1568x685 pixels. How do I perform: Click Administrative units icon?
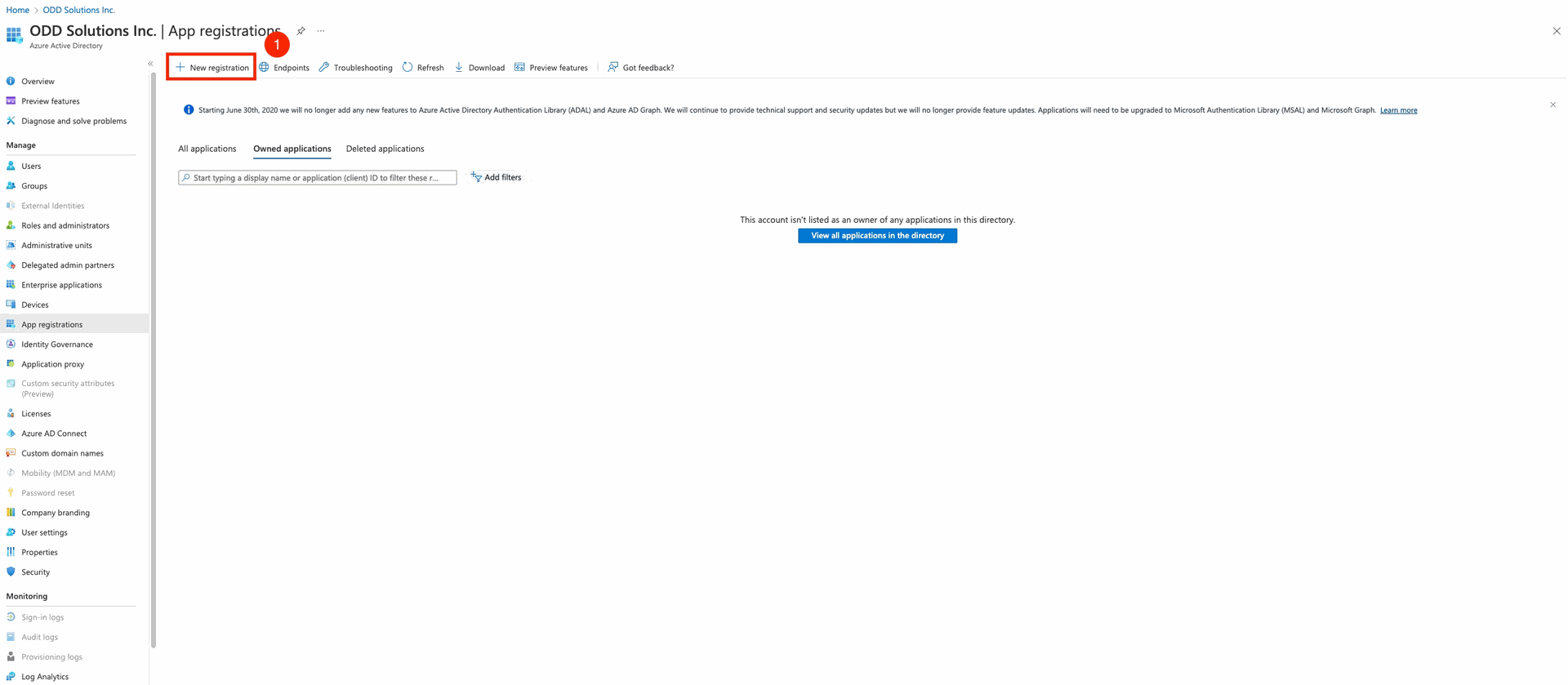(11, 245)
